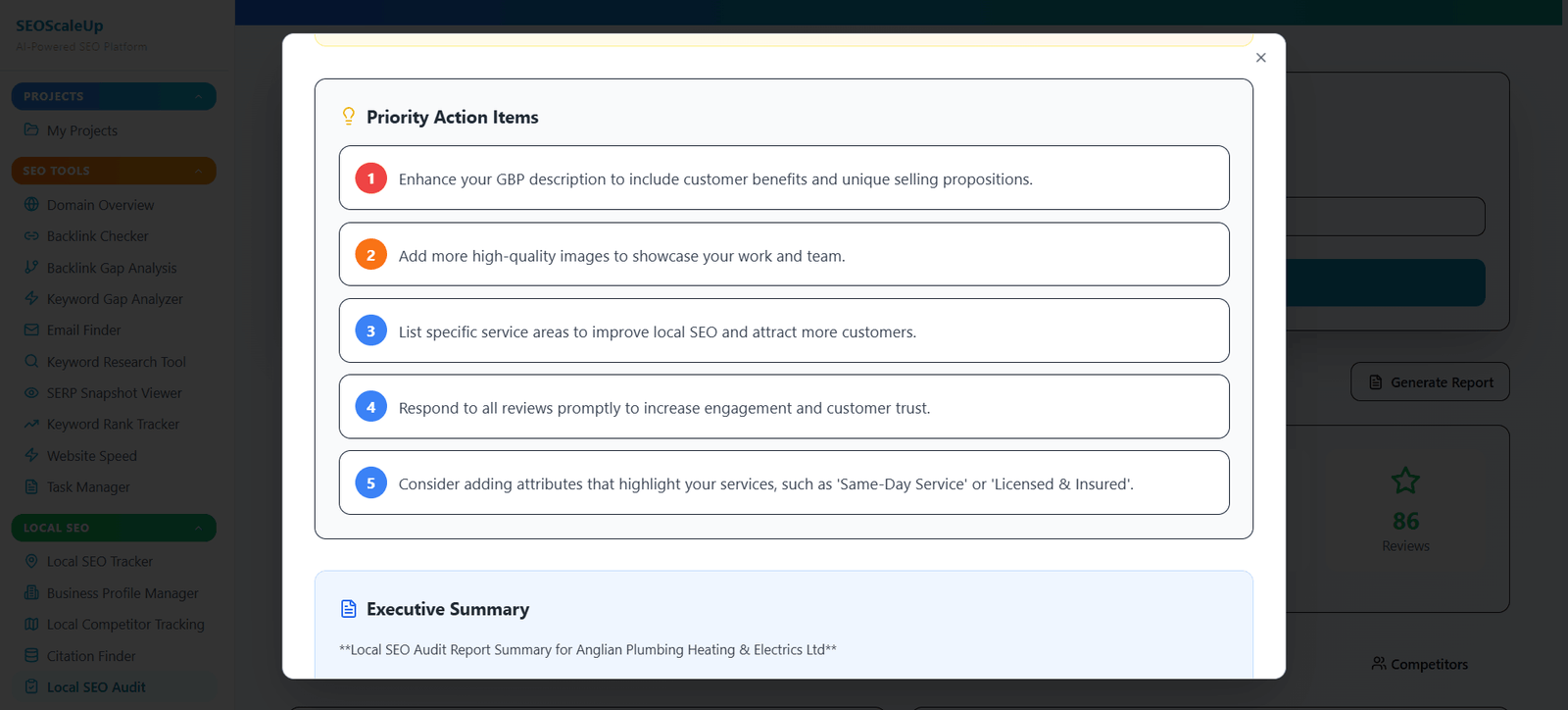Screen dimensions: 1568x710
Task: Click the Executive Summary heading
Action: [448, 609]
